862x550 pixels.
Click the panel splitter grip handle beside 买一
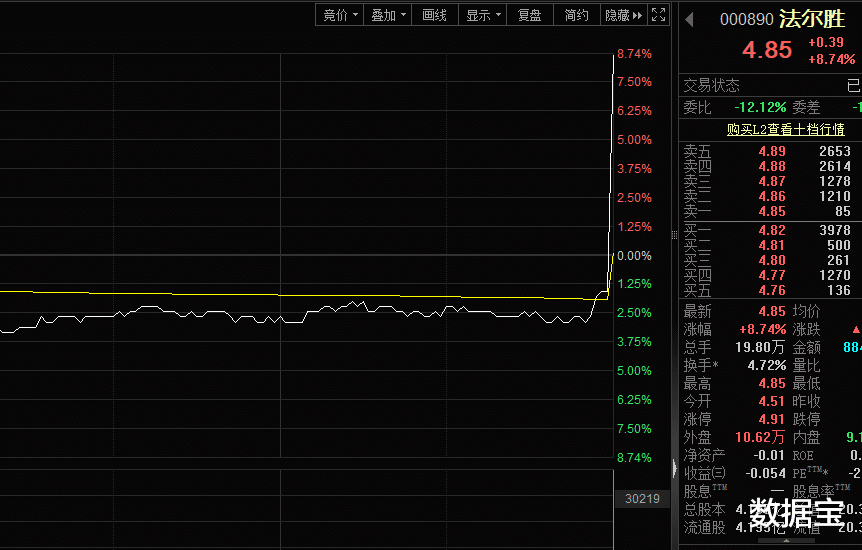click(675, 235)
